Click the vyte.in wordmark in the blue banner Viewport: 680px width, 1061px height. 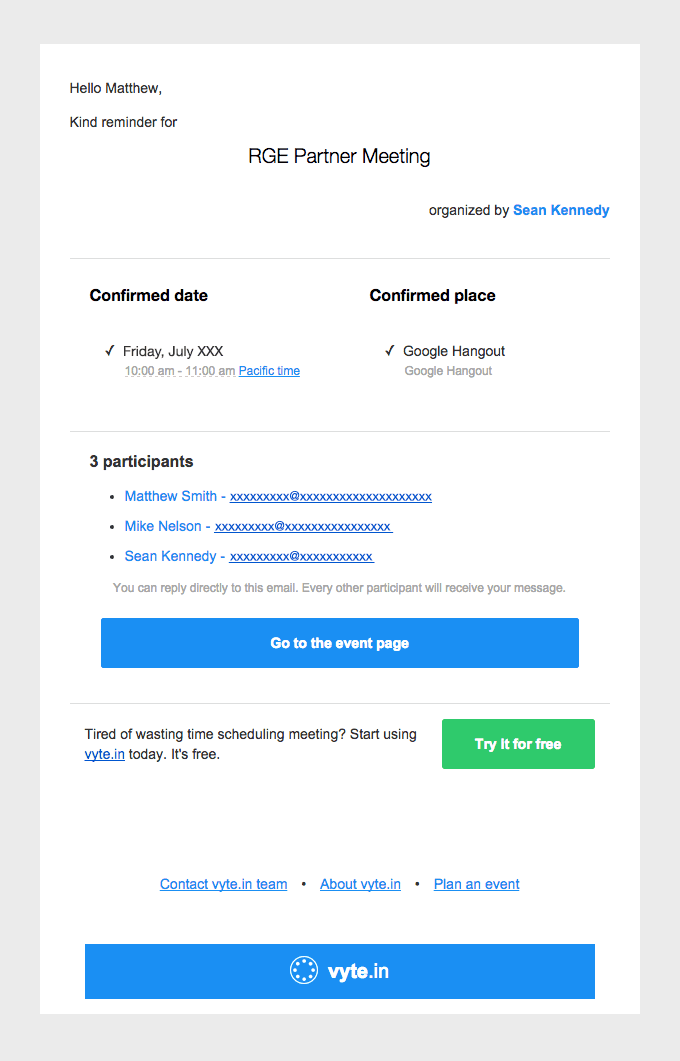click(358, 972)
